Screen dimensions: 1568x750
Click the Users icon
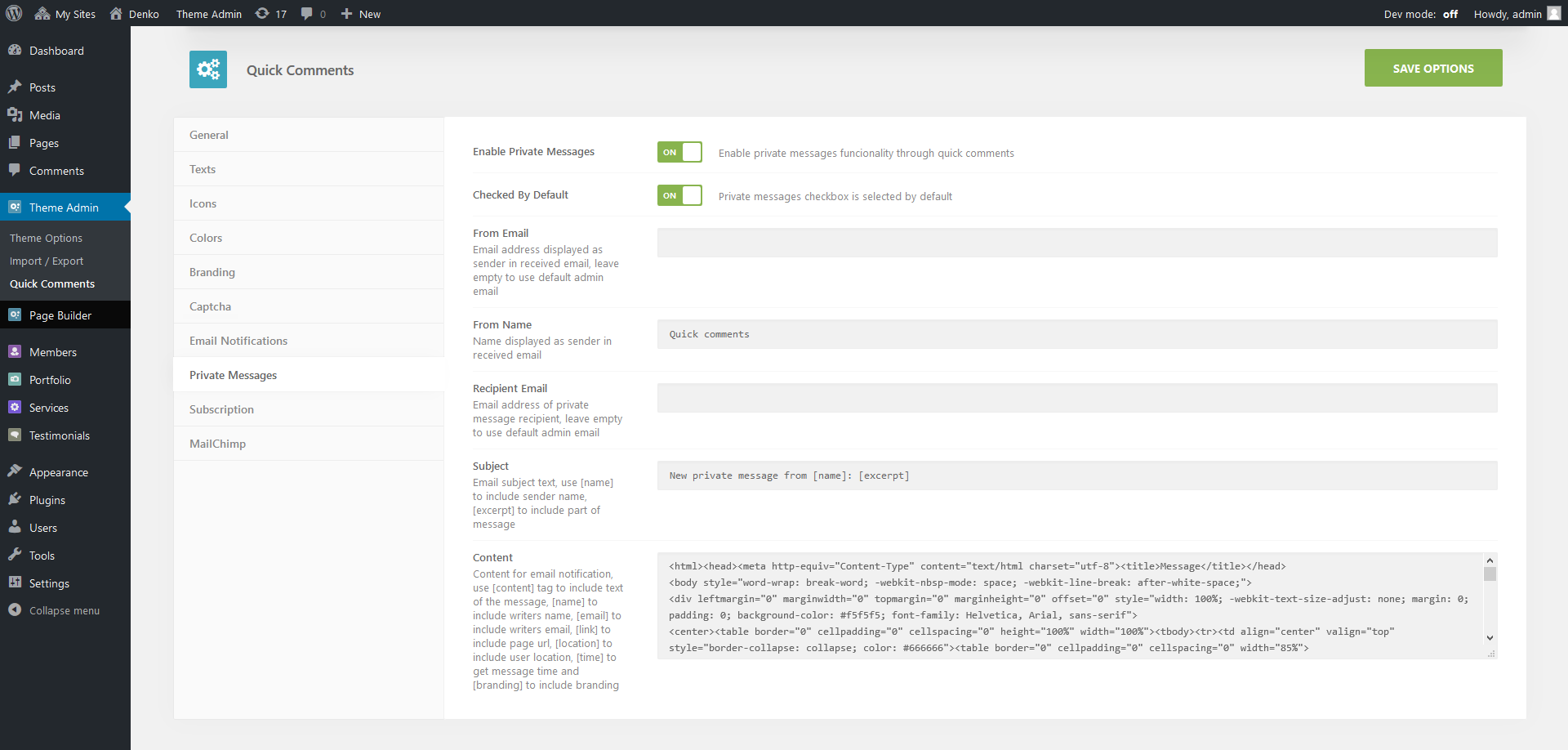click(15, 527)
